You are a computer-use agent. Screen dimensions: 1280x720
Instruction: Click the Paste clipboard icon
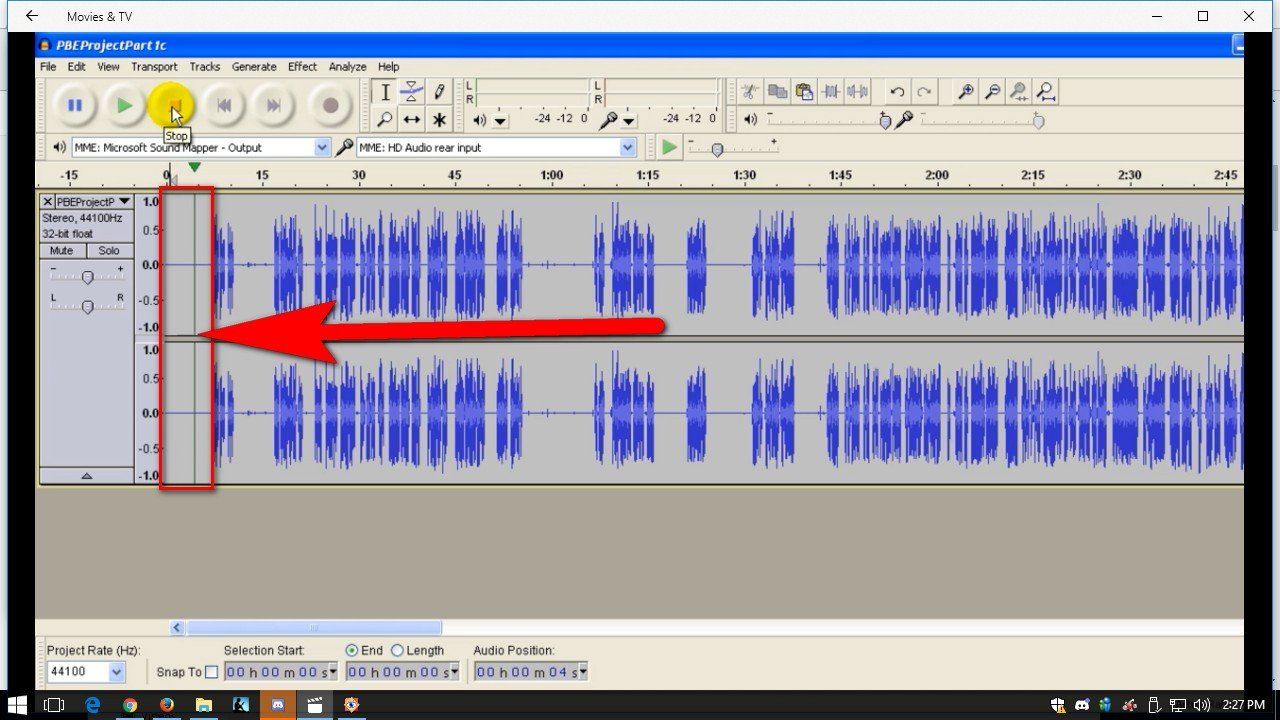click(804, 92)
